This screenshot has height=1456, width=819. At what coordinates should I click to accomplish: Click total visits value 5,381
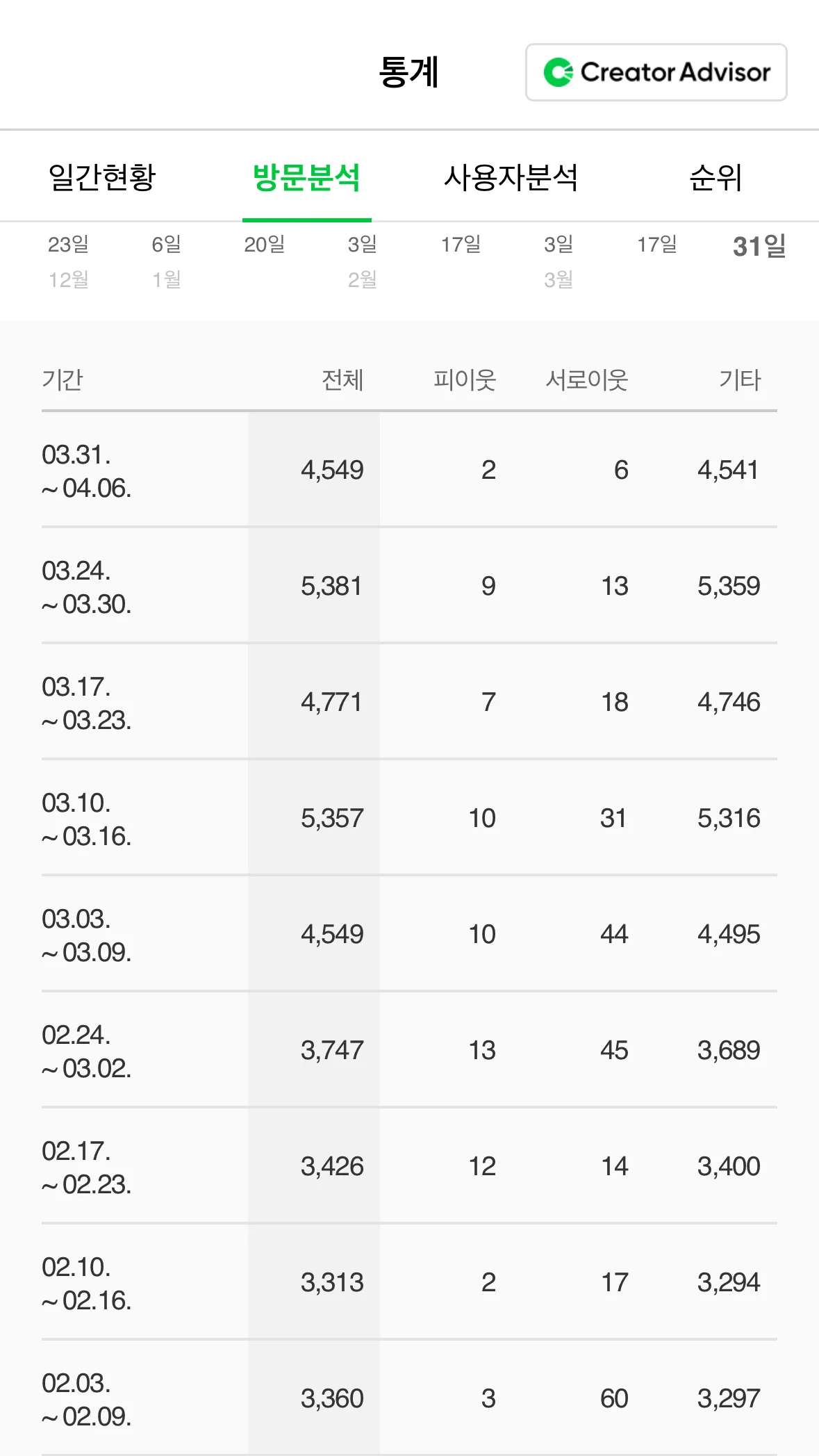tap(331, 587)
